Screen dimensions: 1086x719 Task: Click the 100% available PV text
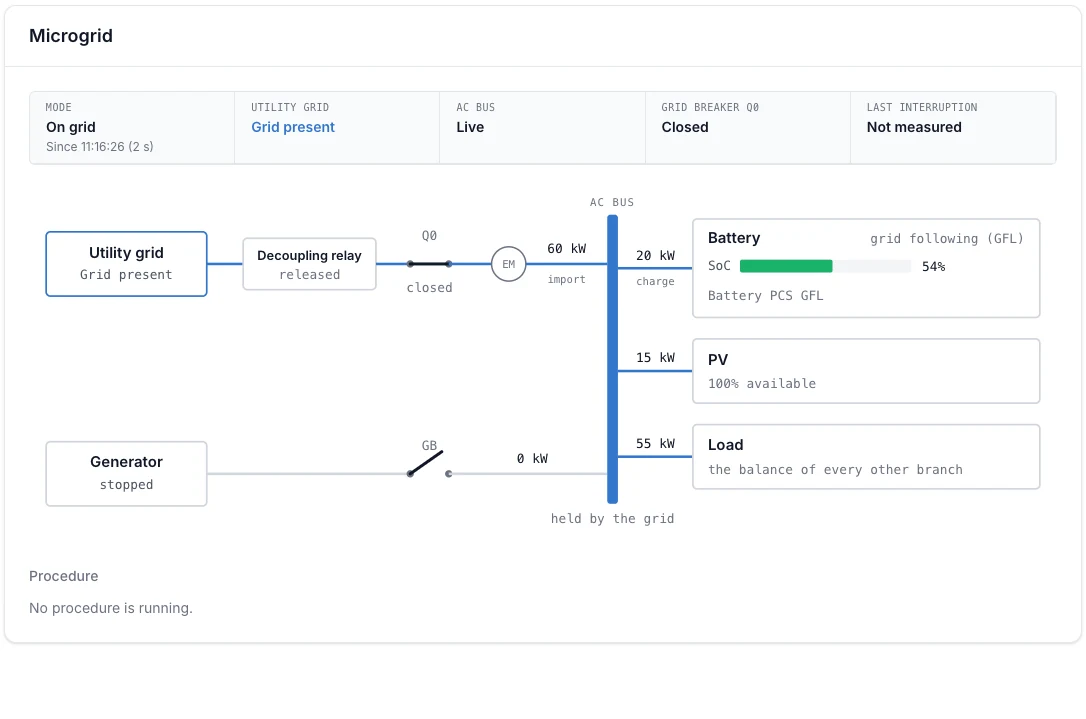(x=761, y=384)
